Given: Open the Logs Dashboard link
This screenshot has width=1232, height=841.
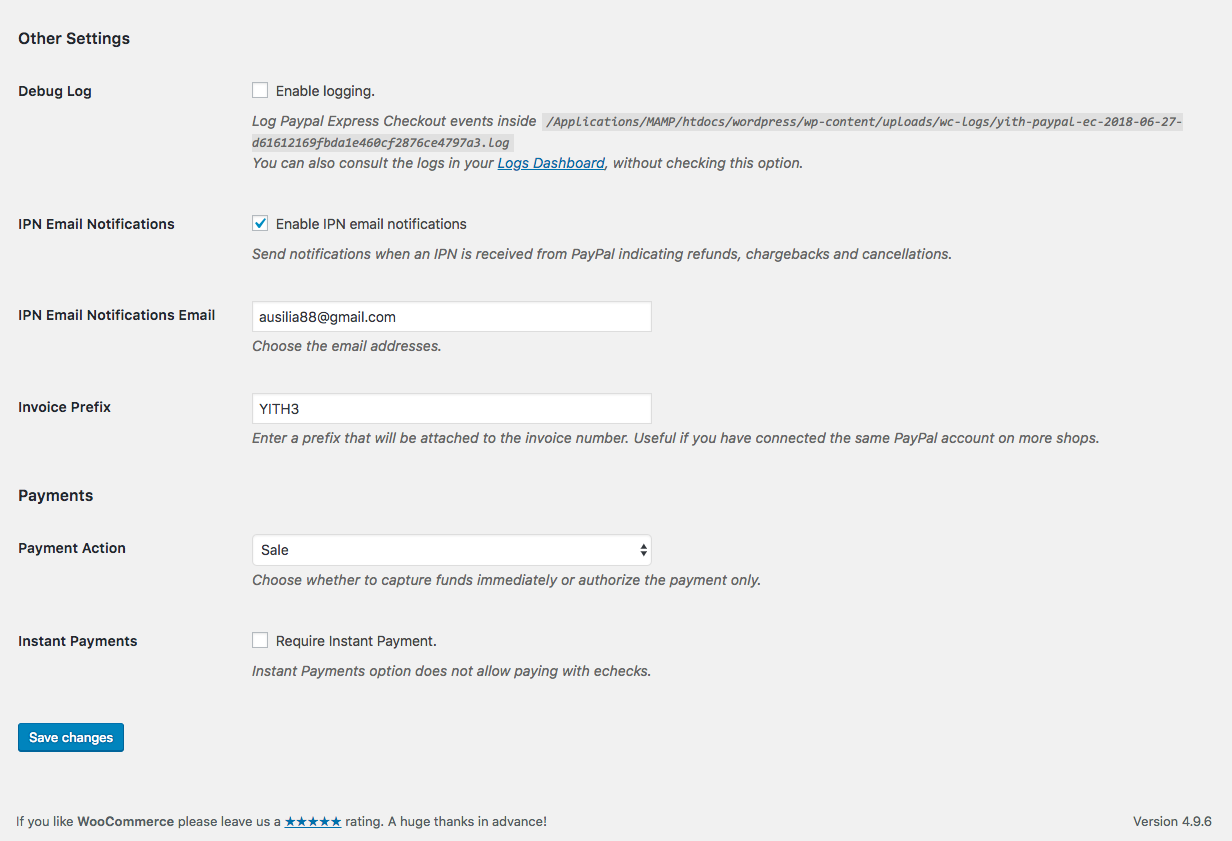Looking at the screenshot, I should (x=551, y=163).
